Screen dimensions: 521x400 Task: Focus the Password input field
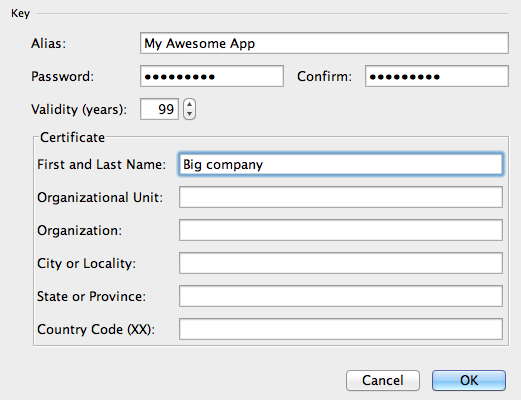click(212, 76)
